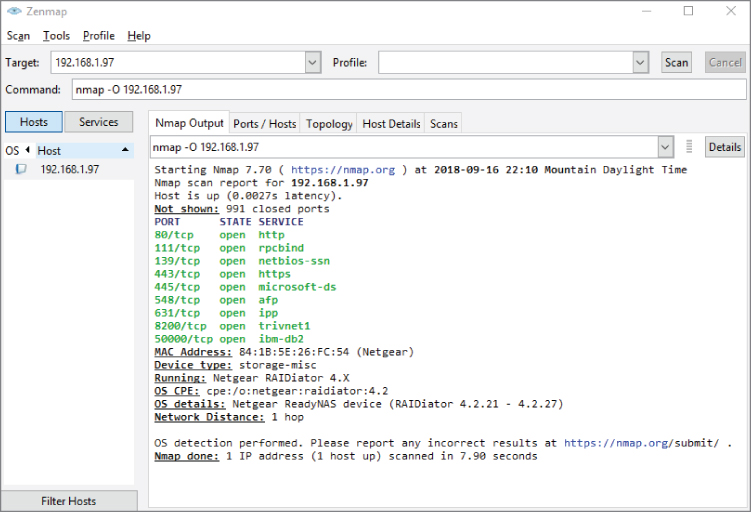The image size is (751, 512).
Task: Click the Cancel button
Action: pyautogui.click(x=725, y=62)
